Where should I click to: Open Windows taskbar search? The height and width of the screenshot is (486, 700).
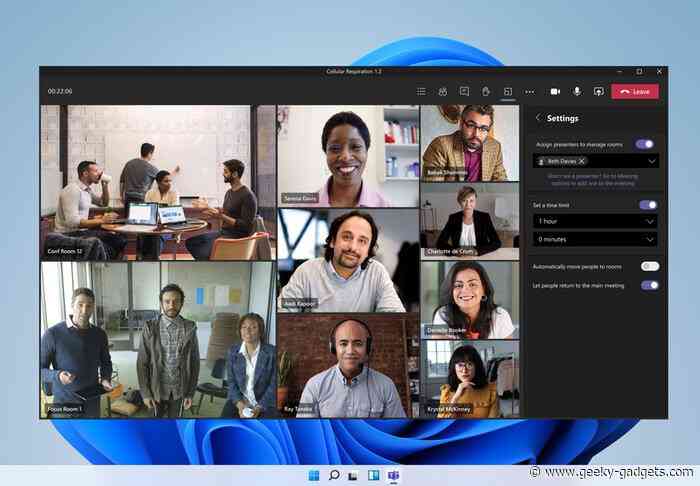334,475
